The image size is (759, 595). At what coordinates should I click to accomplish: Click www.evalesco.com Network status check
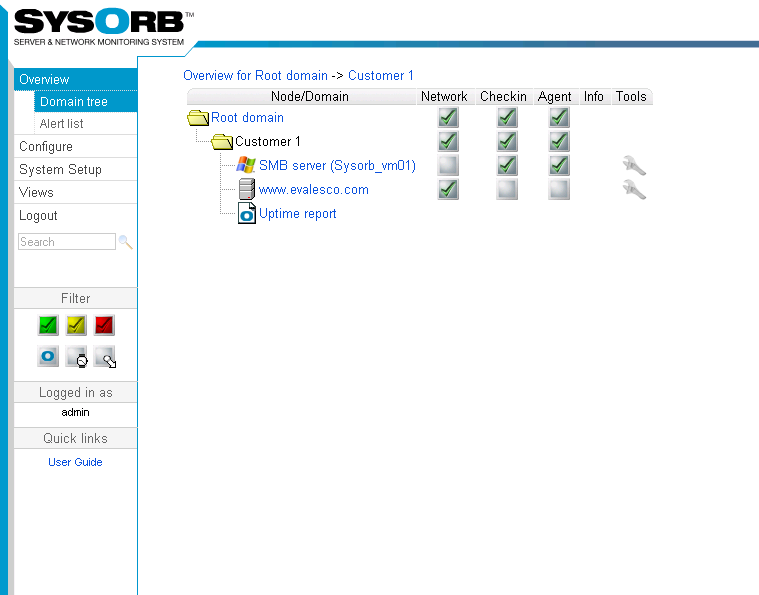[448, 189]
